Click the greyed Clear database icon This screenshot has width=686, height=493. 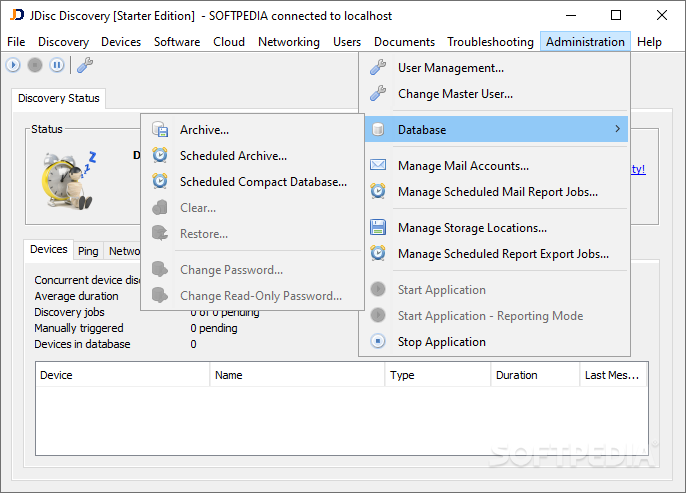point(160,207)
